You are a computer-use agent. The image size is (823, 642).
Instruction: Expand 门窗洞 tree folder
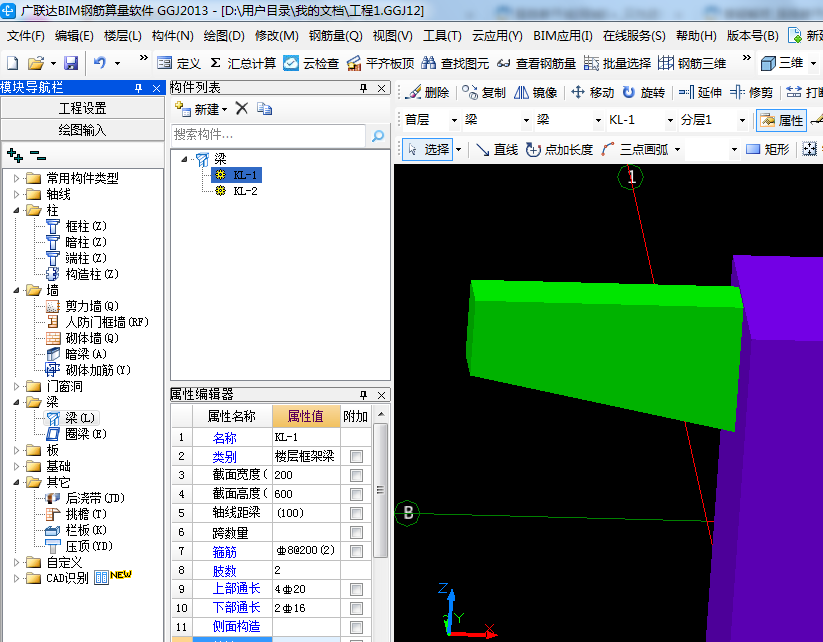tap(16, 387)
